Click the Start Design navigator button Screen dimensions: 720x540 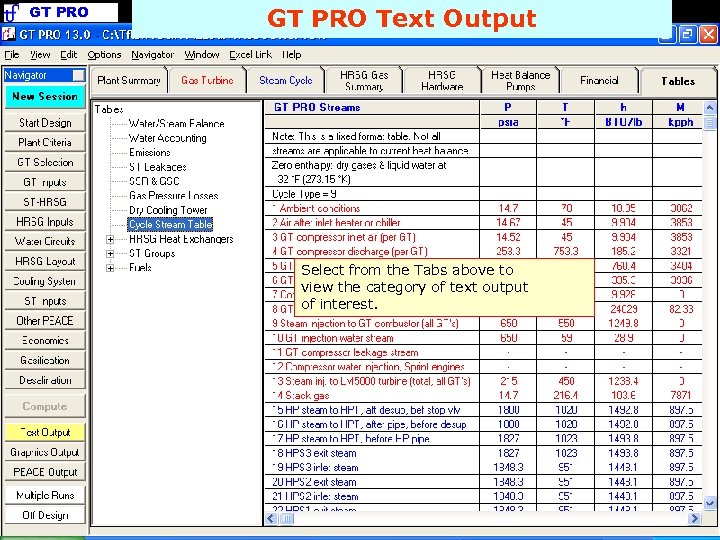[x=45, y=123]
